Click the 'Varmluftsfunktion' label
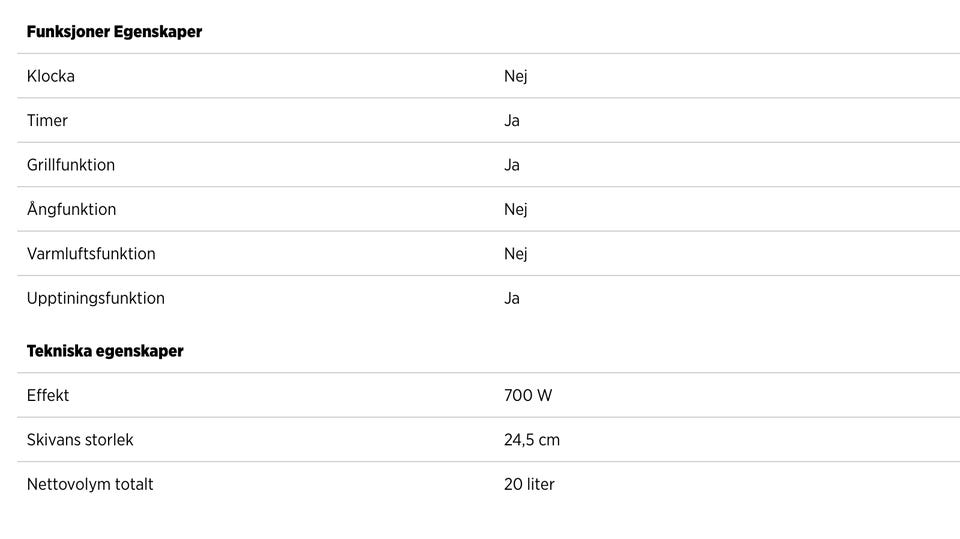 (91, 254)
